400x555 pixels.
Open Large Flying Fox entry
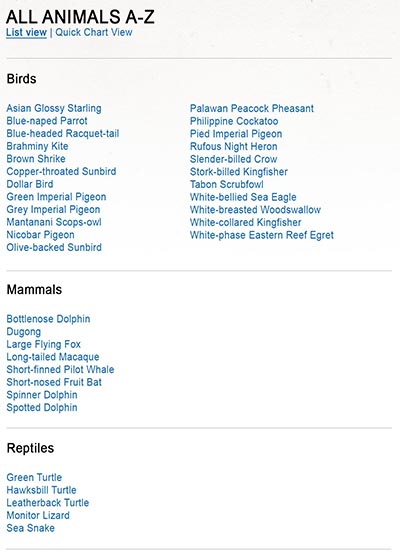pos(44,344)
